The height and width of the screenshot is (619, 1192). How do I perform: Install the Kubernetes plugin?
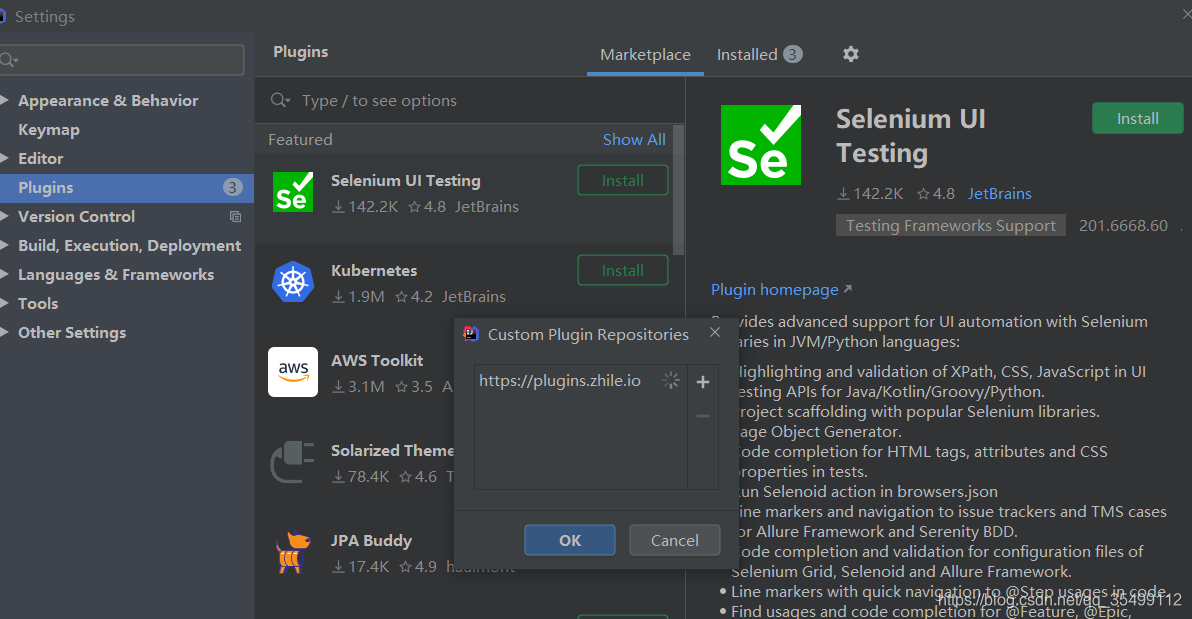pyautogui.click(x=623, y=270)
